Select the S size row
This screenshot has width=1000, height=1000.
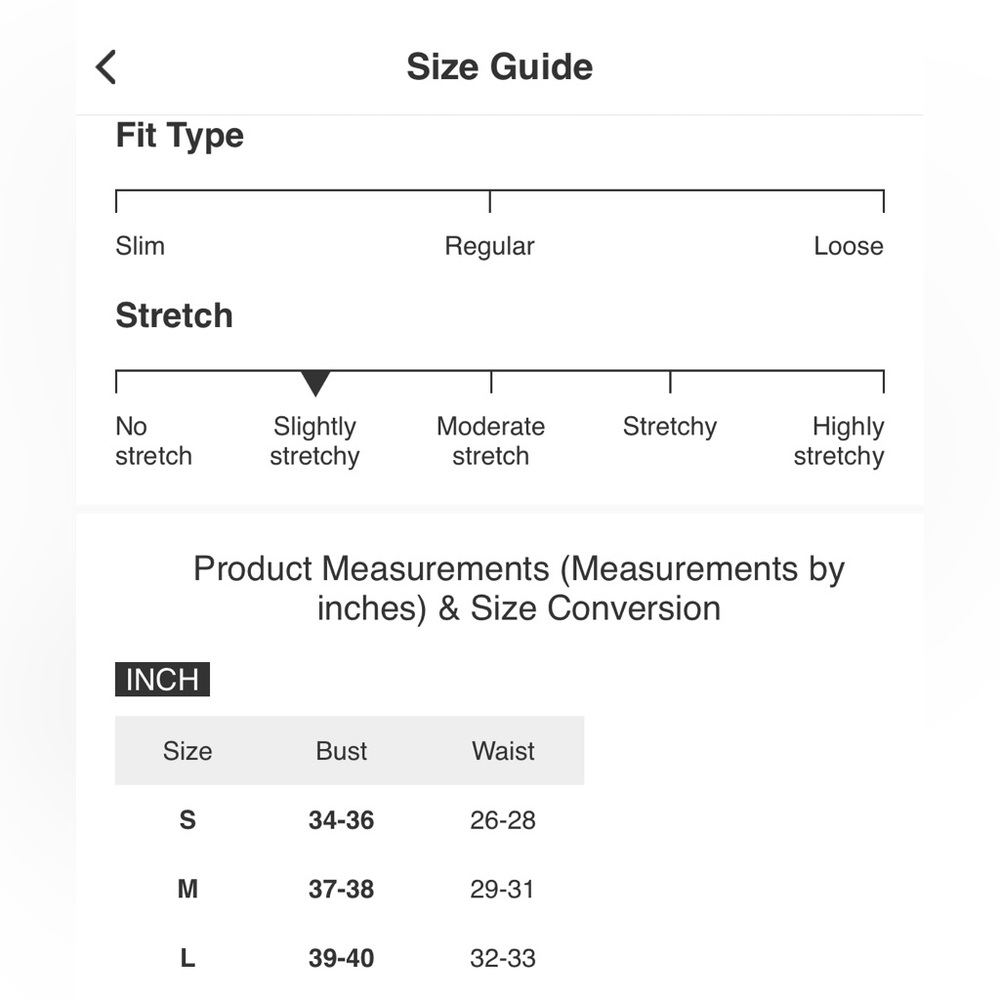tap(349, 820)
